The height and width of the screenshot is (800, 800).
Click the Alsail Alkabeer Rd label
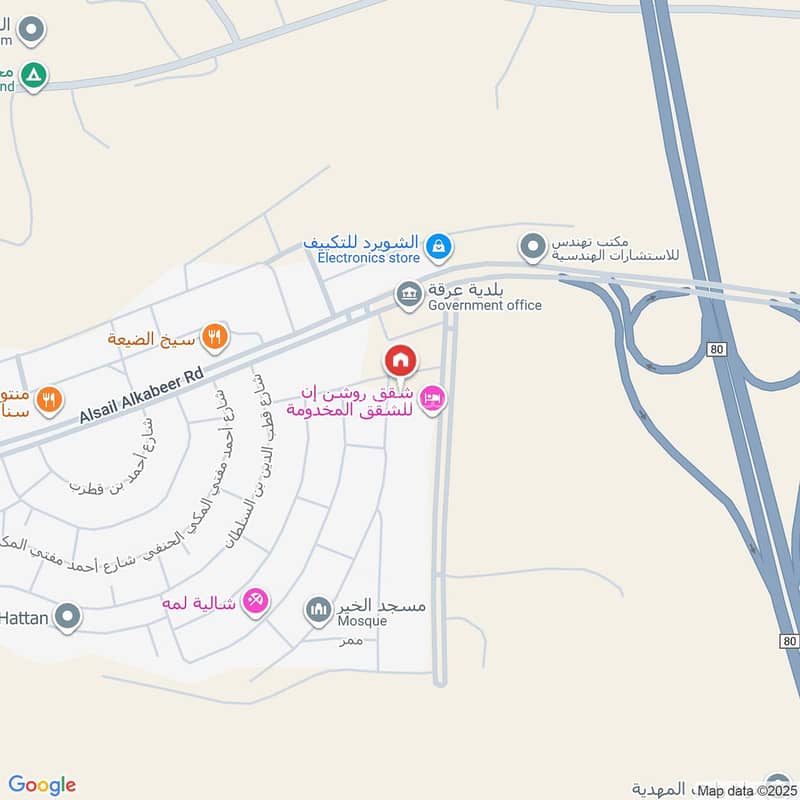coord(142,395)
